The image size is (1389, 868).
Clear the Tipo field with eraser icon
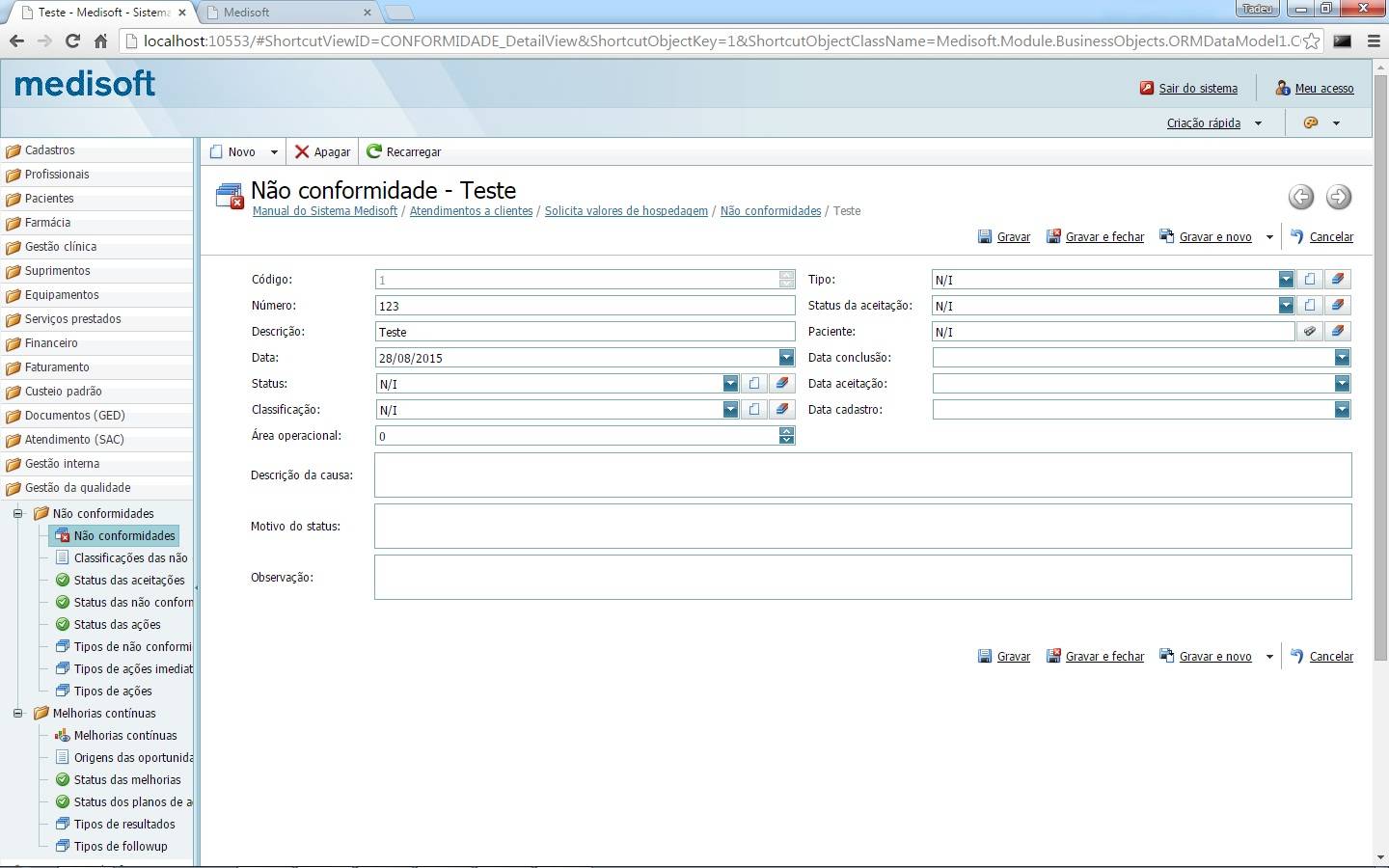click(1338, 280)
